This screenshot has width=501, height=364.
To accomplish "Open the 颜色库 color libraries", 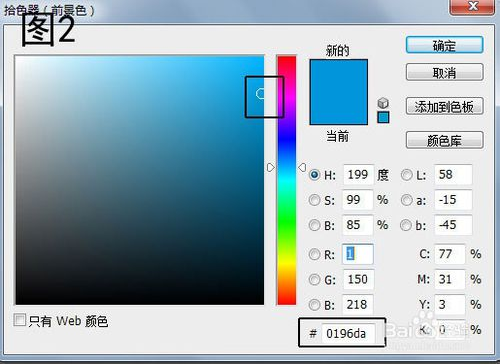I will click(x=444, y=140).
